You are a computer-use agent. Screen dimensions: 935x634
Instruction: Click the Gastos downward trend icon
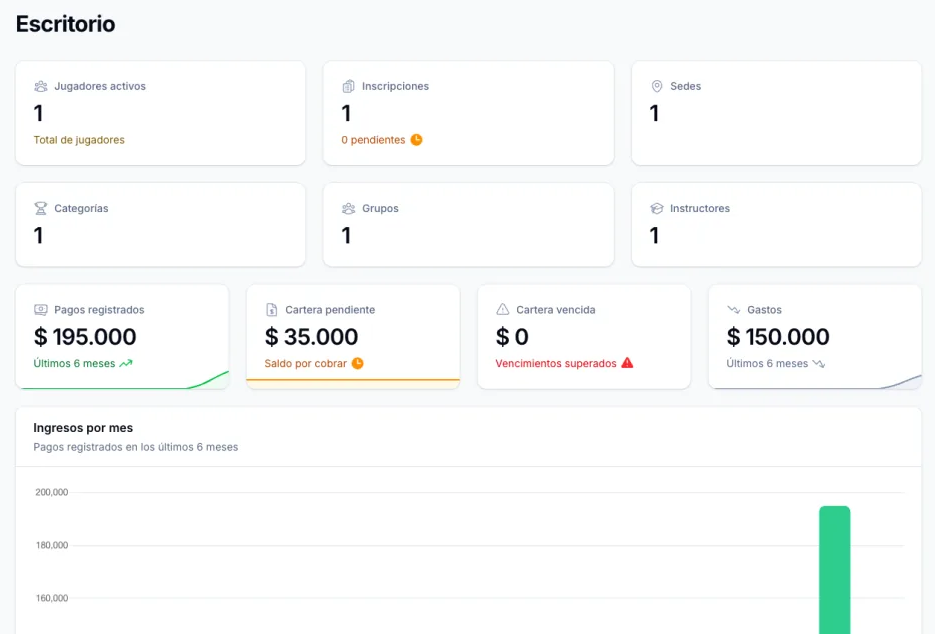coord(733,310)
